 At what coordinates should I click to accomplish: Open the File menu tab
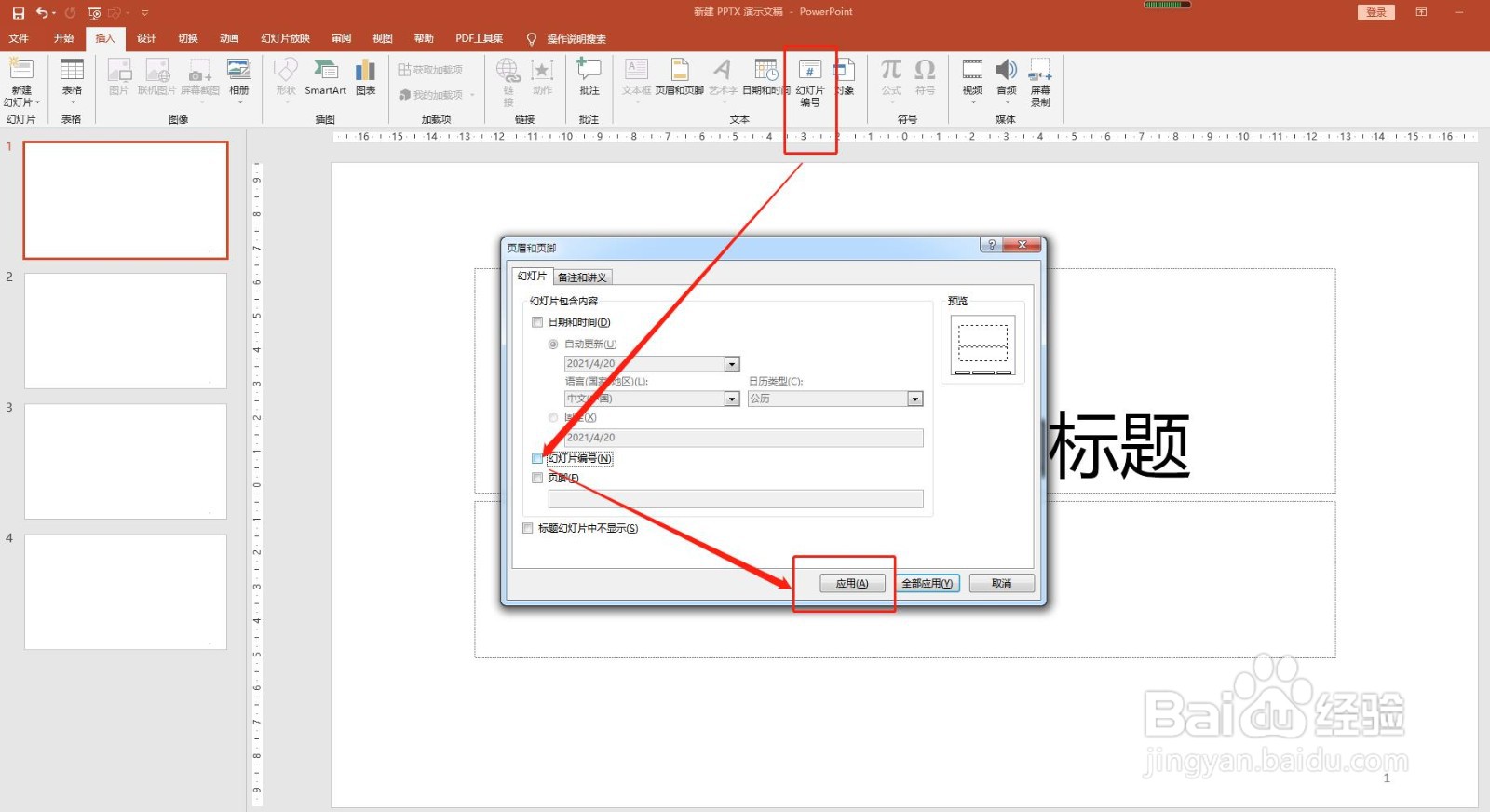pyautogui.click(x=19, y=38)
